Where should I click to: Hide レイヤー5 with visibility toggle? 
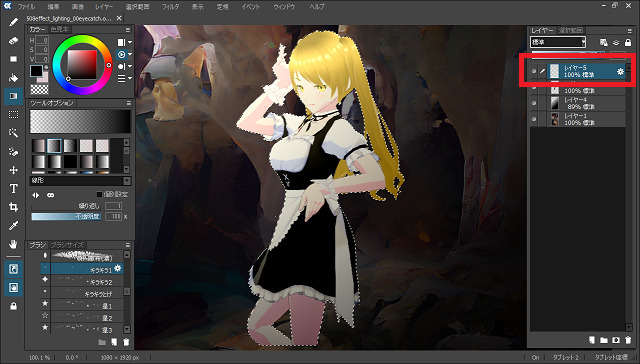(x=534, y=71)
